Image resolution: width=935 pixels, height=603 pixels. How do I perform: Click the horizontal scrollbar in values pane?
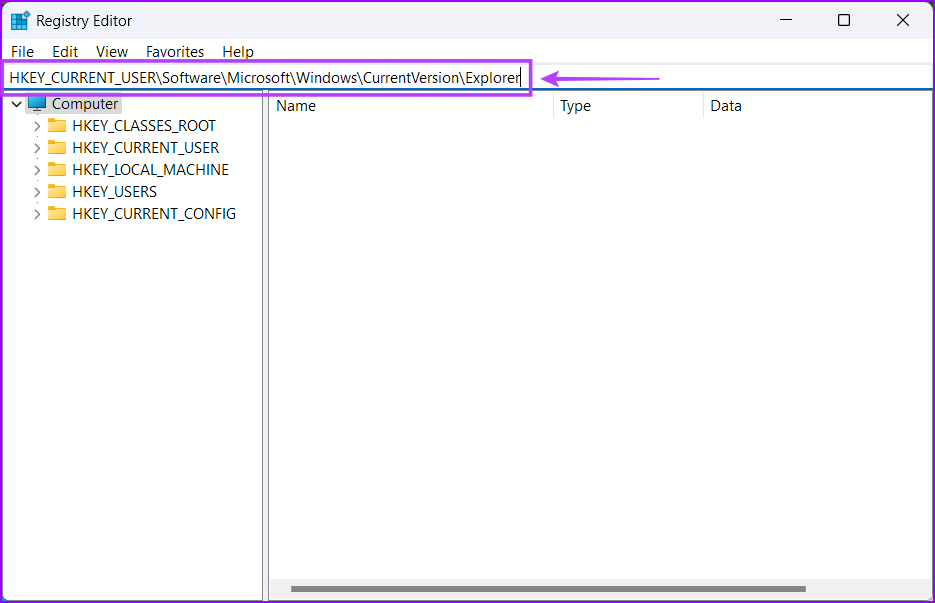point(548,589)
